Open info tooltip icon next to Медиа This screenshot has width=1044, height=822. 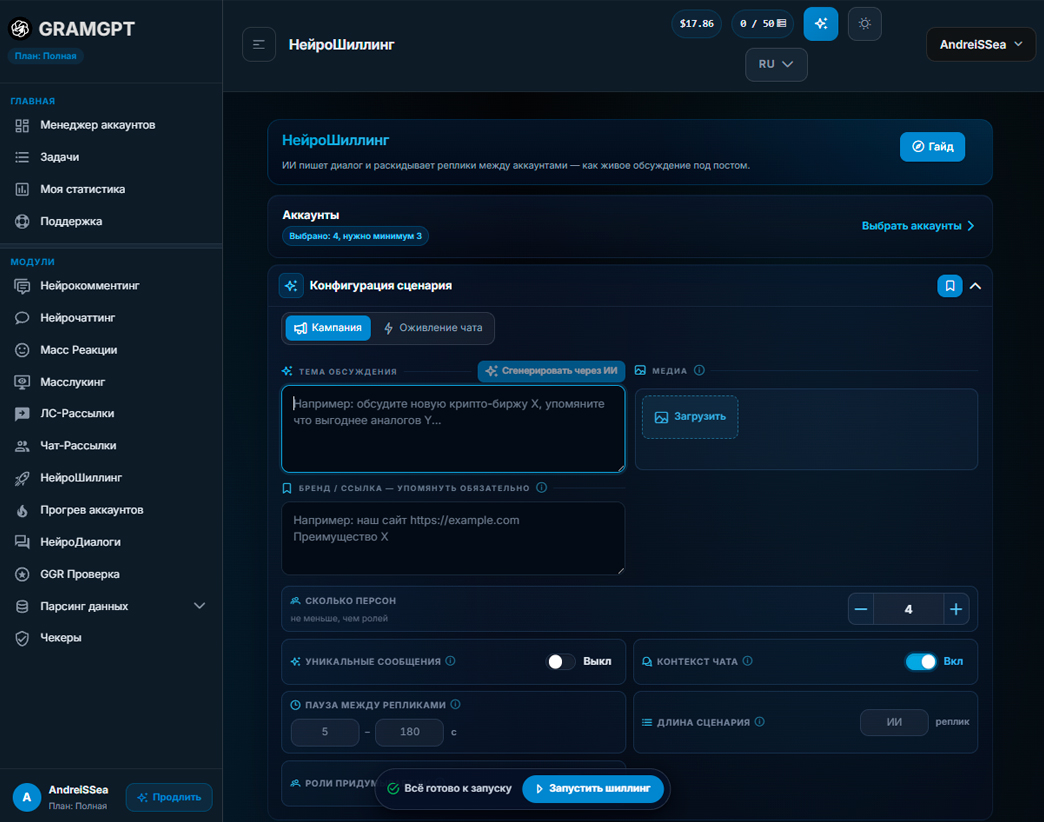coord(699,370)
